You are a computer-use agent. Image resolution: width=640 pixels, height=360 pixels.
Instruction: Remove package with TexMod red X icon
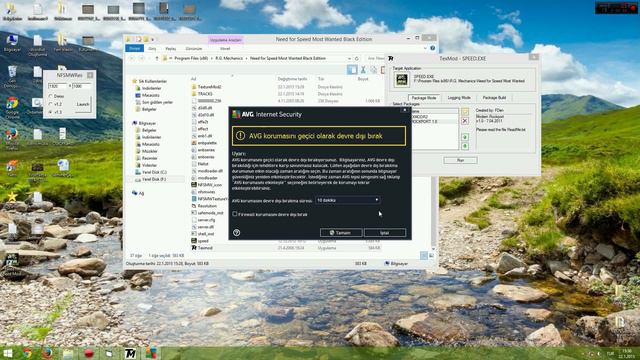click(464, 121)
